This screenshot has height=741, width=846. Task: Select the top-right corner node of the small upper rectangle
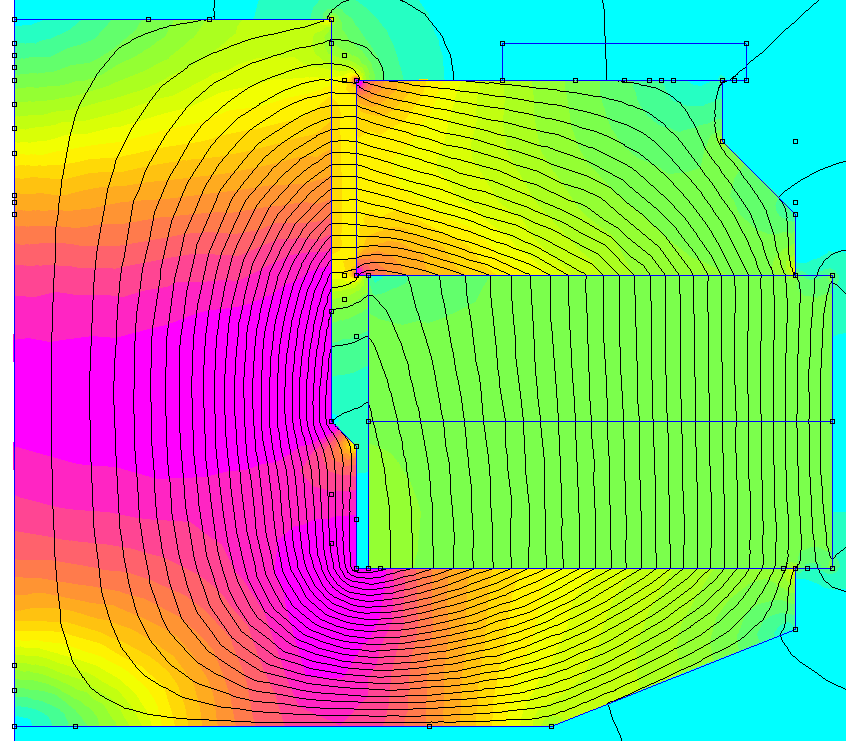tap(746, 43)
